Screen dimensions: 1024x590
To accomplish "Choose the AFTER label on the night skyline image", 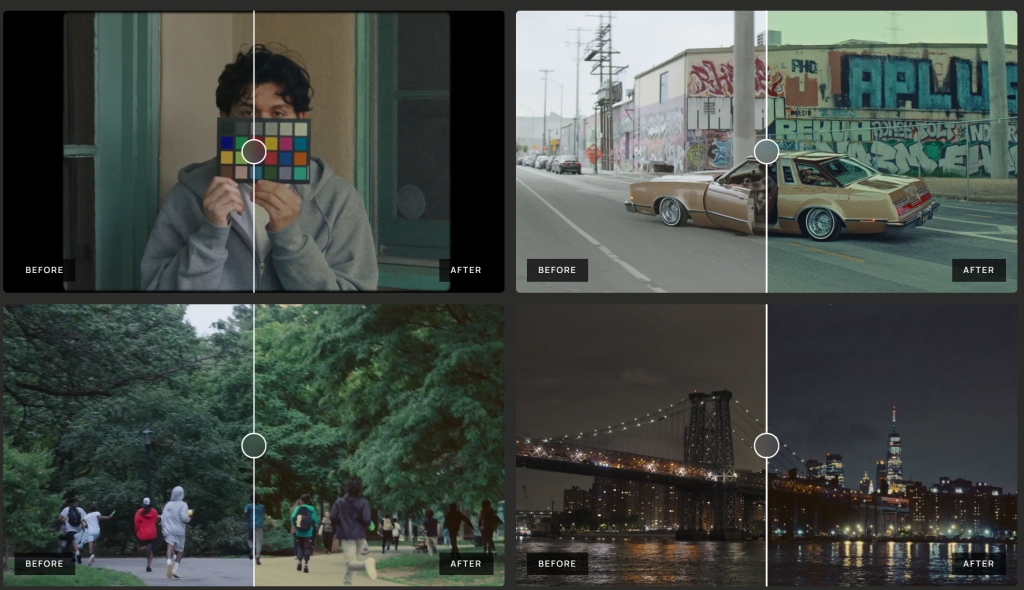I will click(x=978, y=564).
